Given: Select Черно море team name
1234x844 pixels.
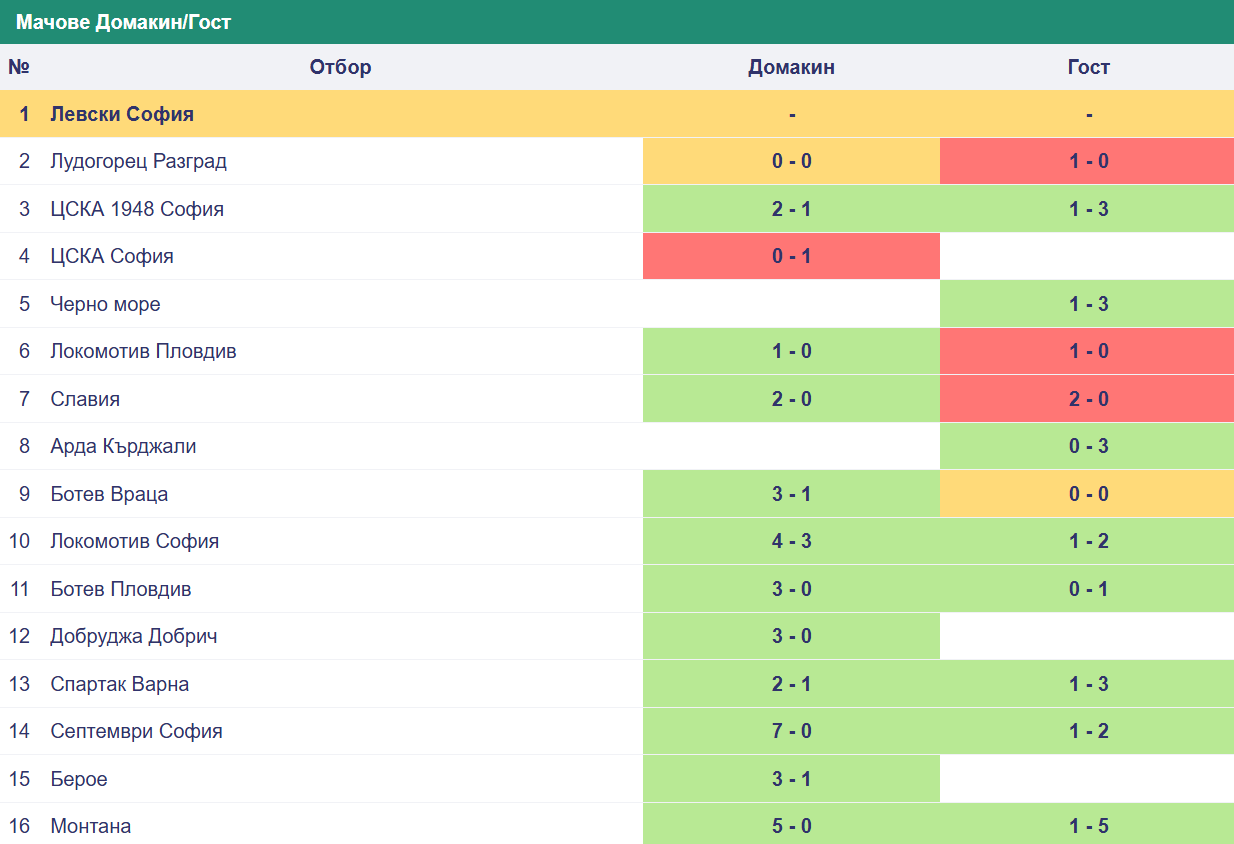Looking at the screenshot, I should [x=105, y=304].
